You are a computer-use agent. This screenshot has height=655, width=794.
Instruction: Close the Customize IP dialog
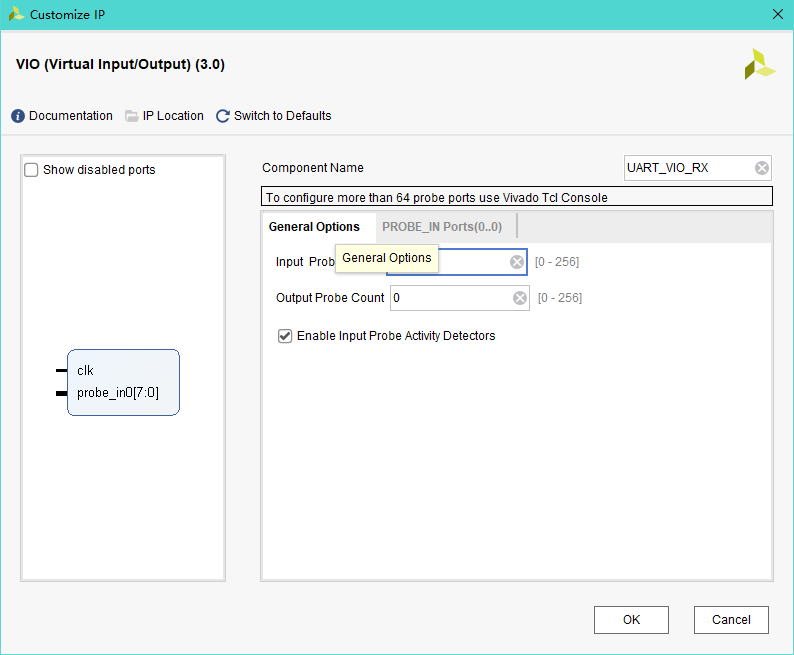[x=778, y=14]
